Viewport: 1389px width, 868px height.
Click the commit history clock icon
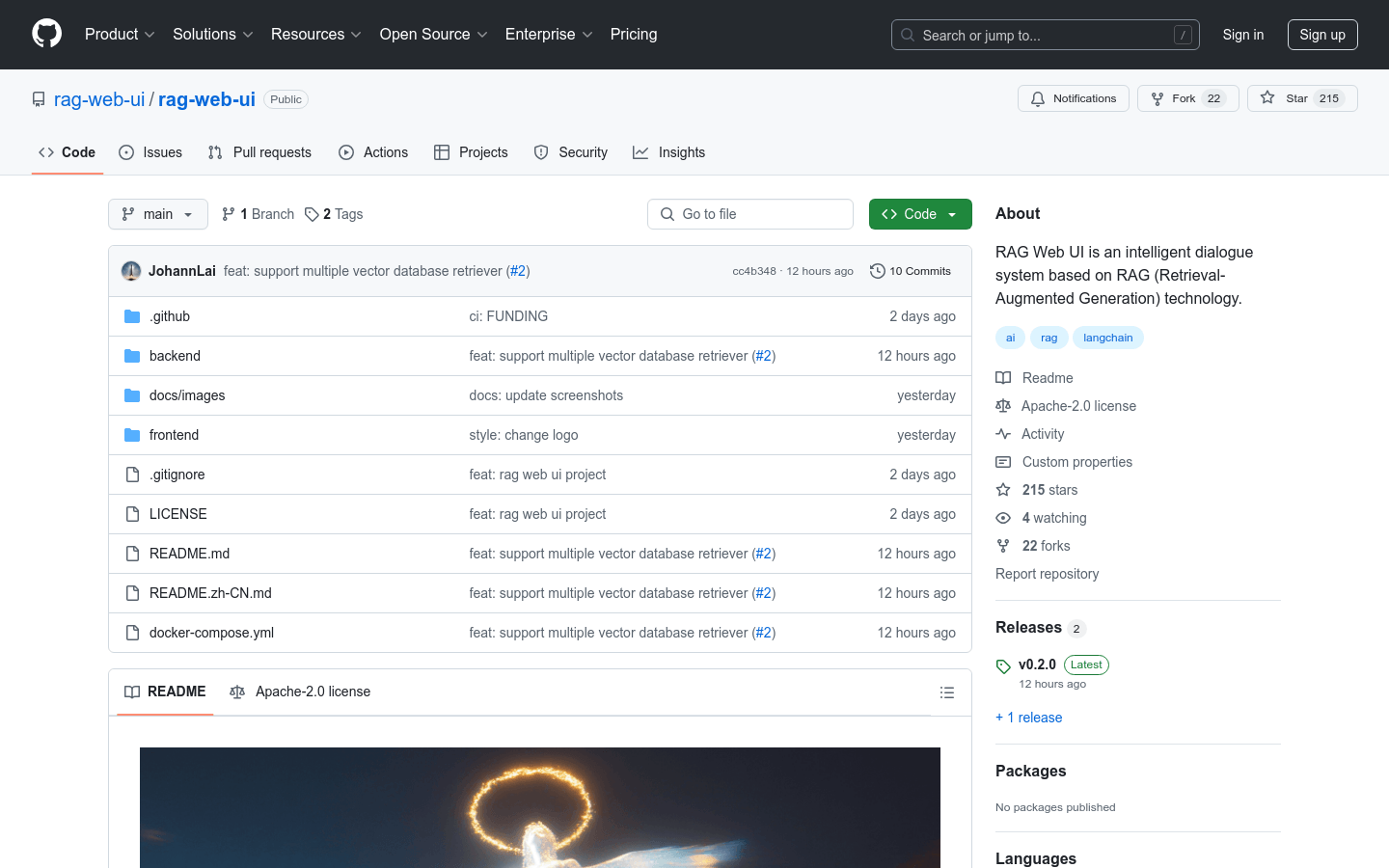[877, 271]
